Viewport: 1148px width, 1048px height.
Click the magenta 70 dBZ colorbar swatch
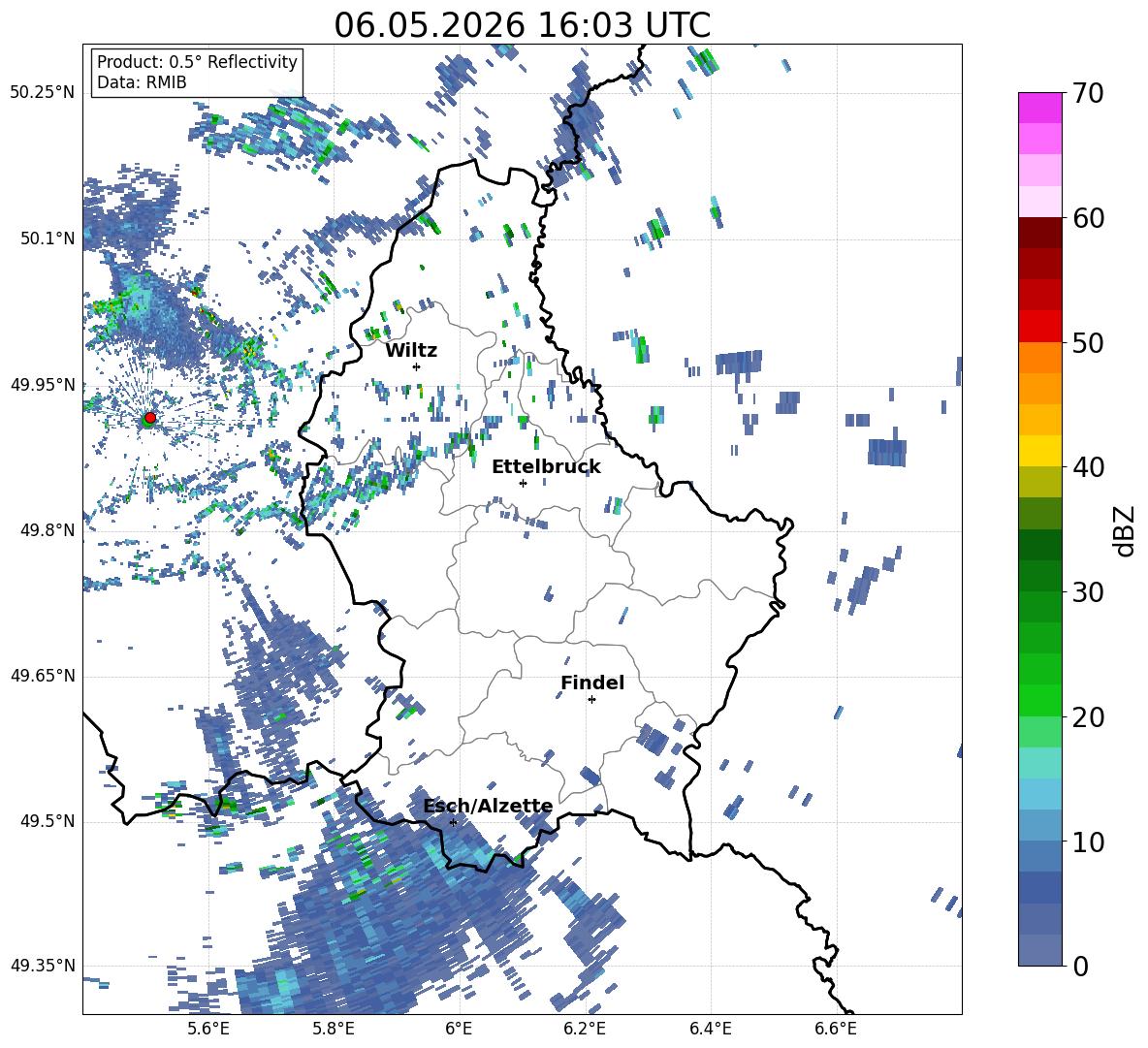point(1039,108)
